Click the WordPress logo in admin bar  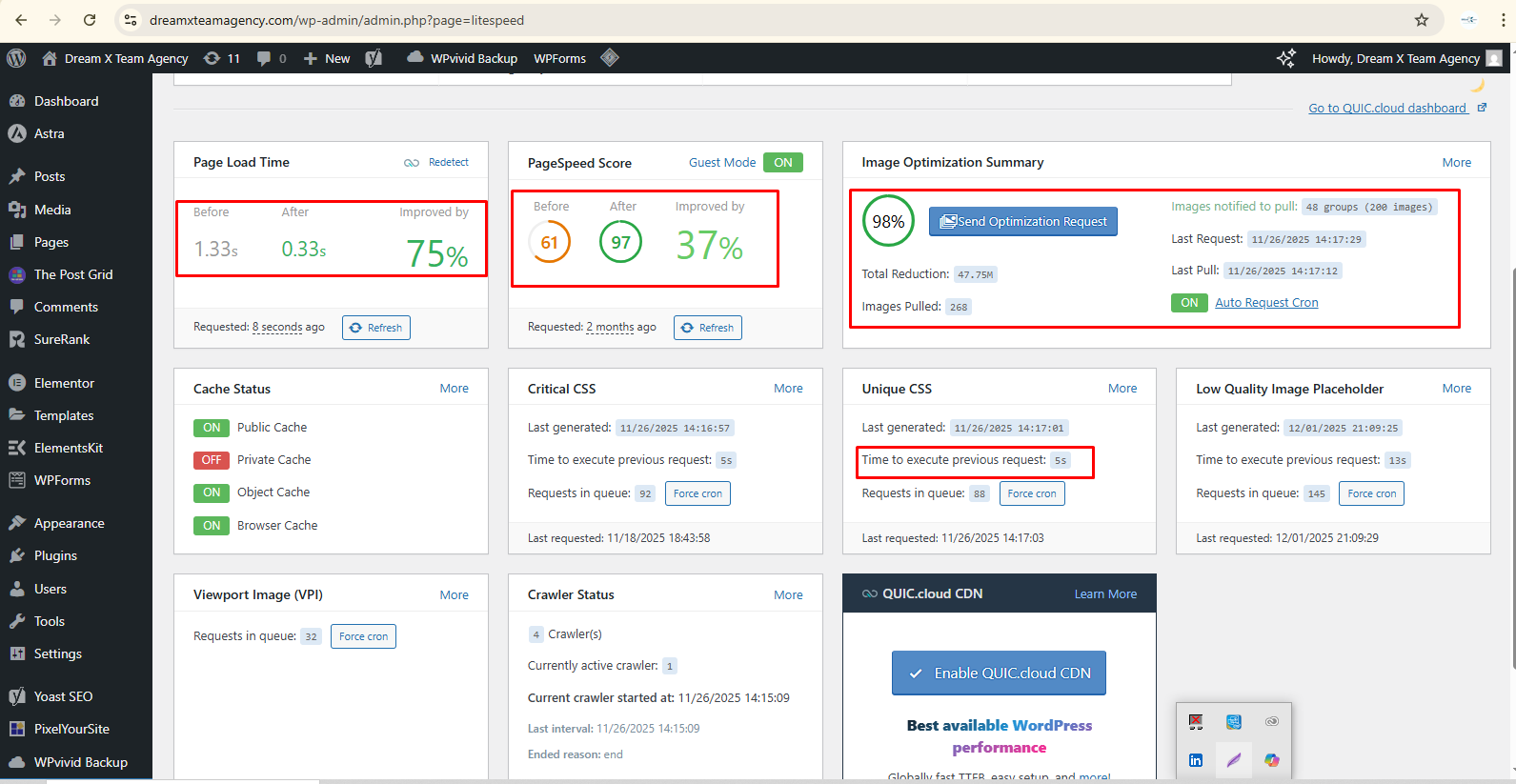coord(16,58)
